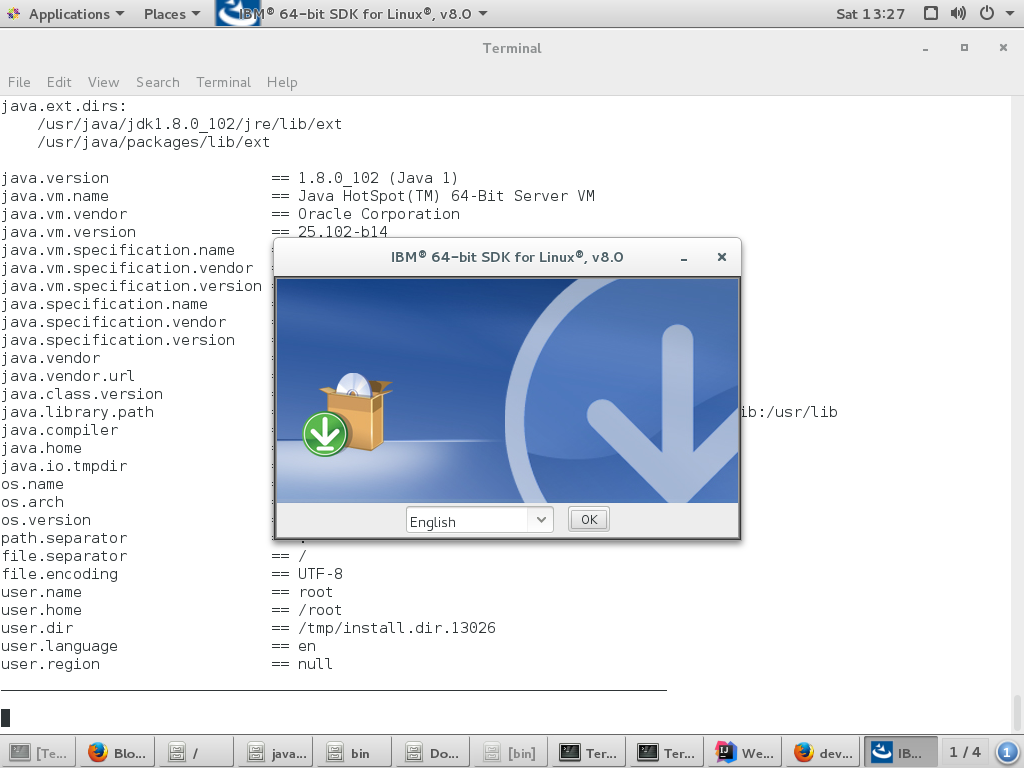Click the clock showing Sat 13:27
The height and width of the screenshot is (768, 1024).
870,14
